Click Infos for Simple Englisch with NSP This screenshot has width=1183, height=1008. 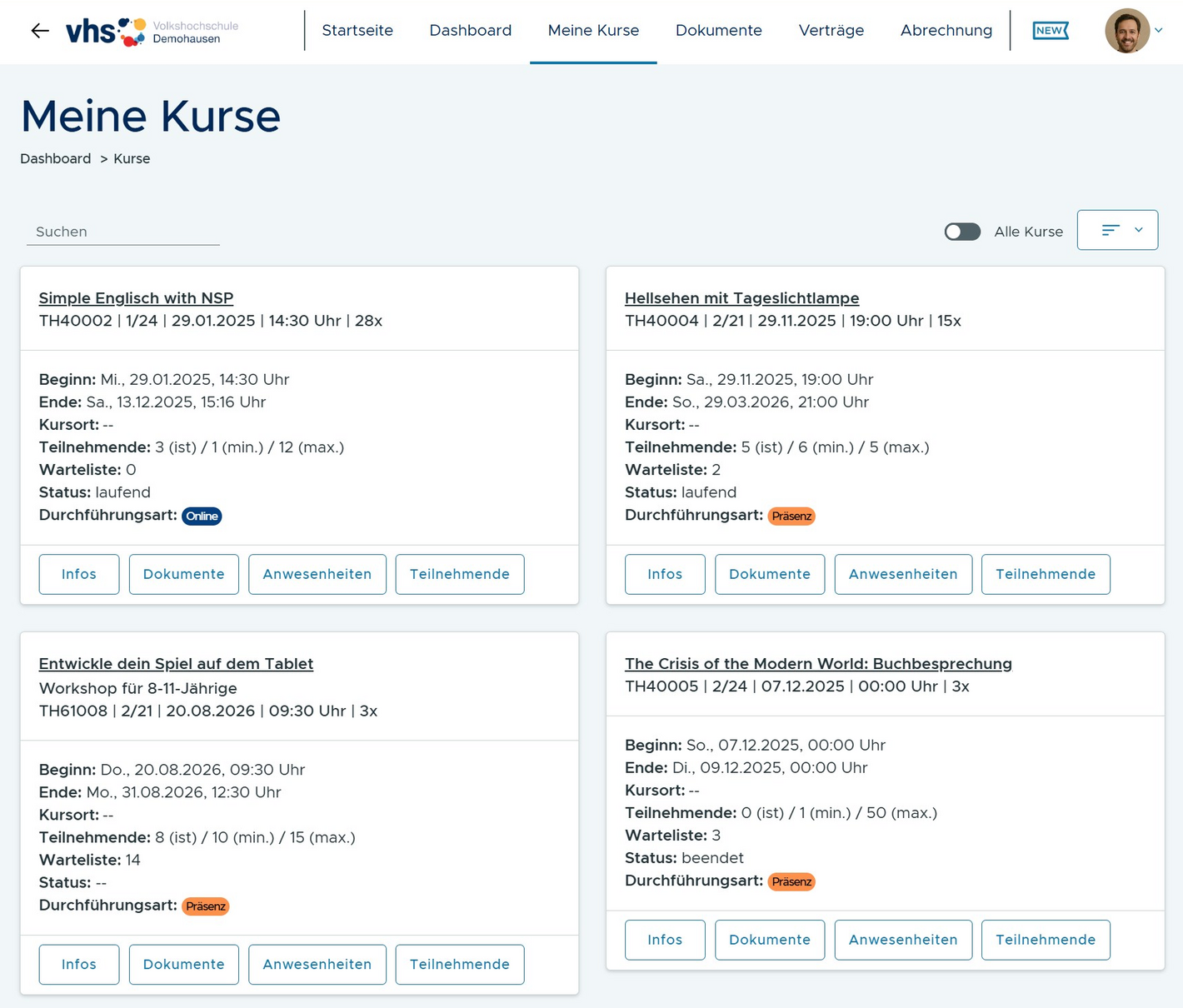(x=78, y=574)
